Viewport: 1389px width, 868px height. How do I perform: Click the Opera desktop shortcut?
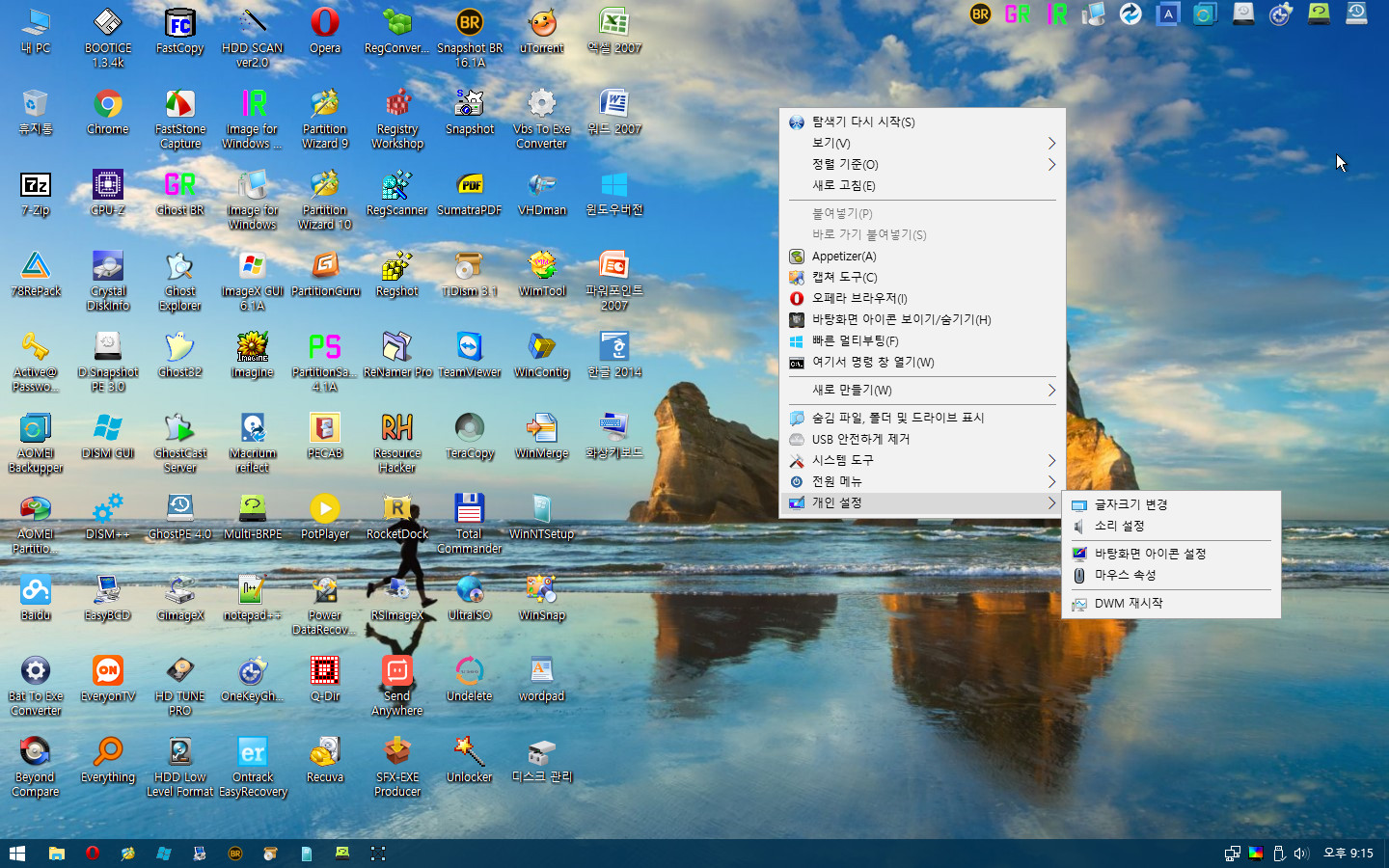click(x=325, y=31)
